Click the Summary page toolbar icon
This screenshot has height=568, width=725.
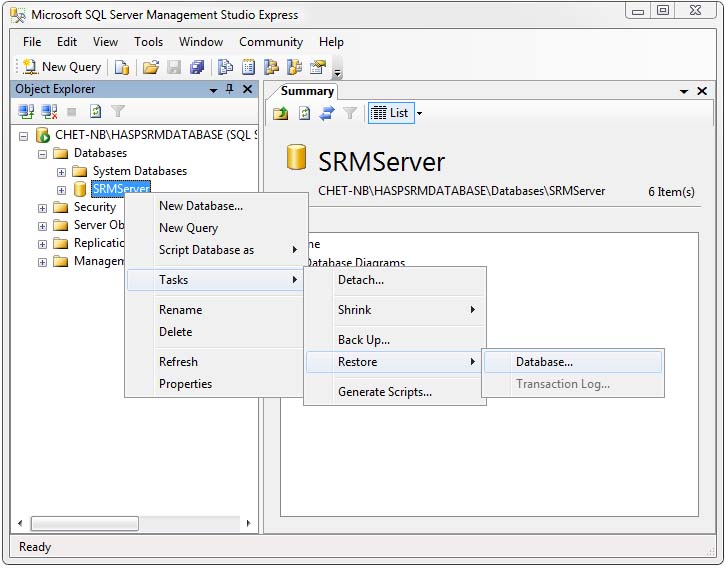[248, 68]
